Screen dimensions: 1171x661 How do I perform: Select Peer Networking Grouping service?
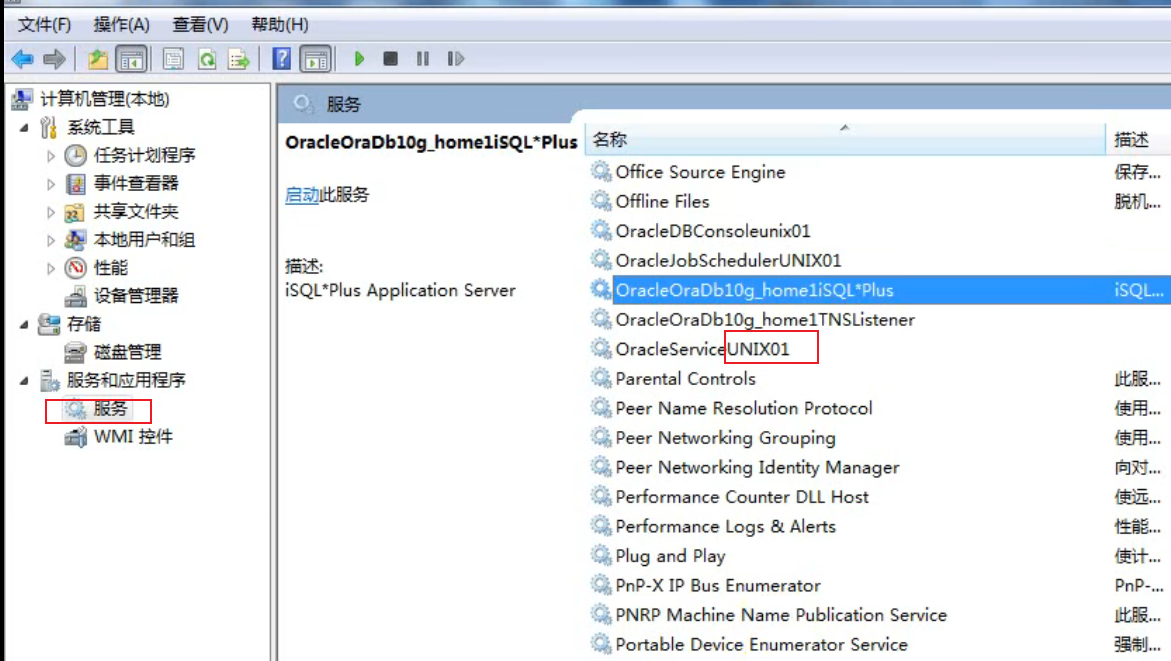point(725,438)
